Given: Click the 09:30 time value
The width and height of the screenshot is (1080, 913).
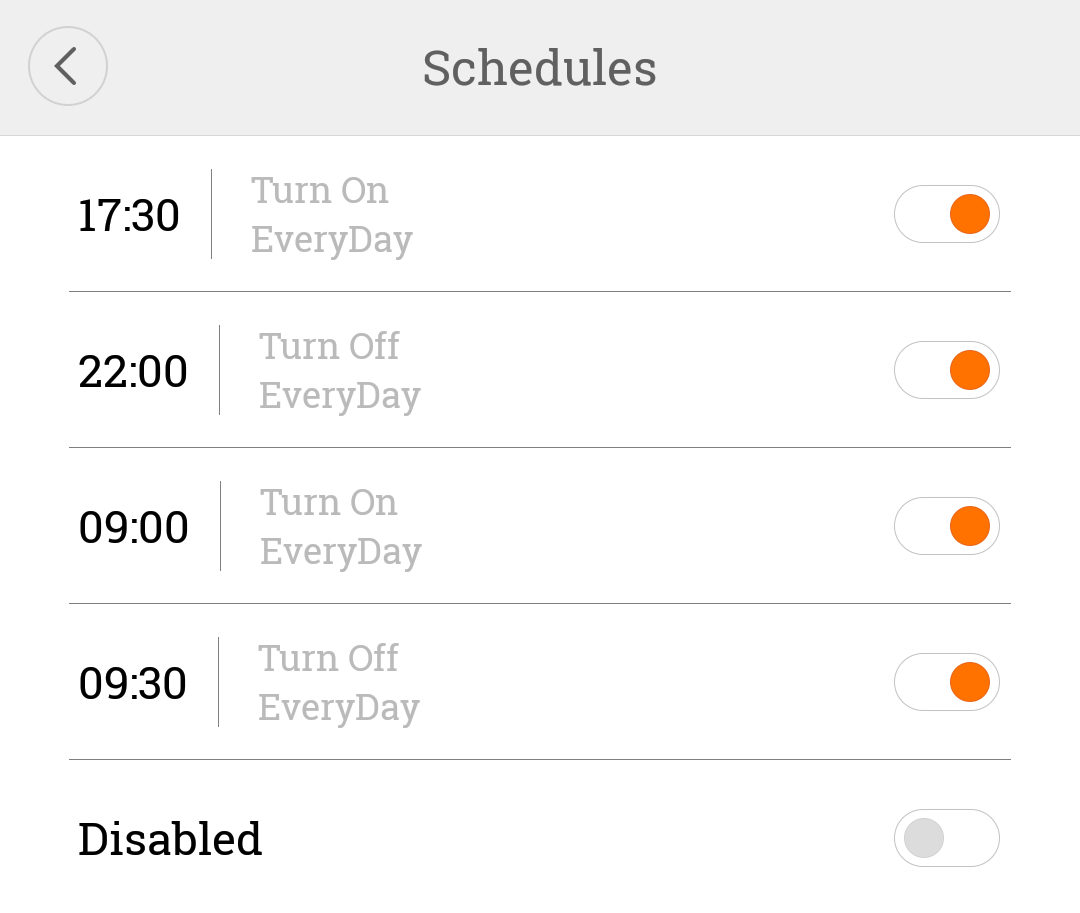Looking at the screenshot, I should point(133,684).
